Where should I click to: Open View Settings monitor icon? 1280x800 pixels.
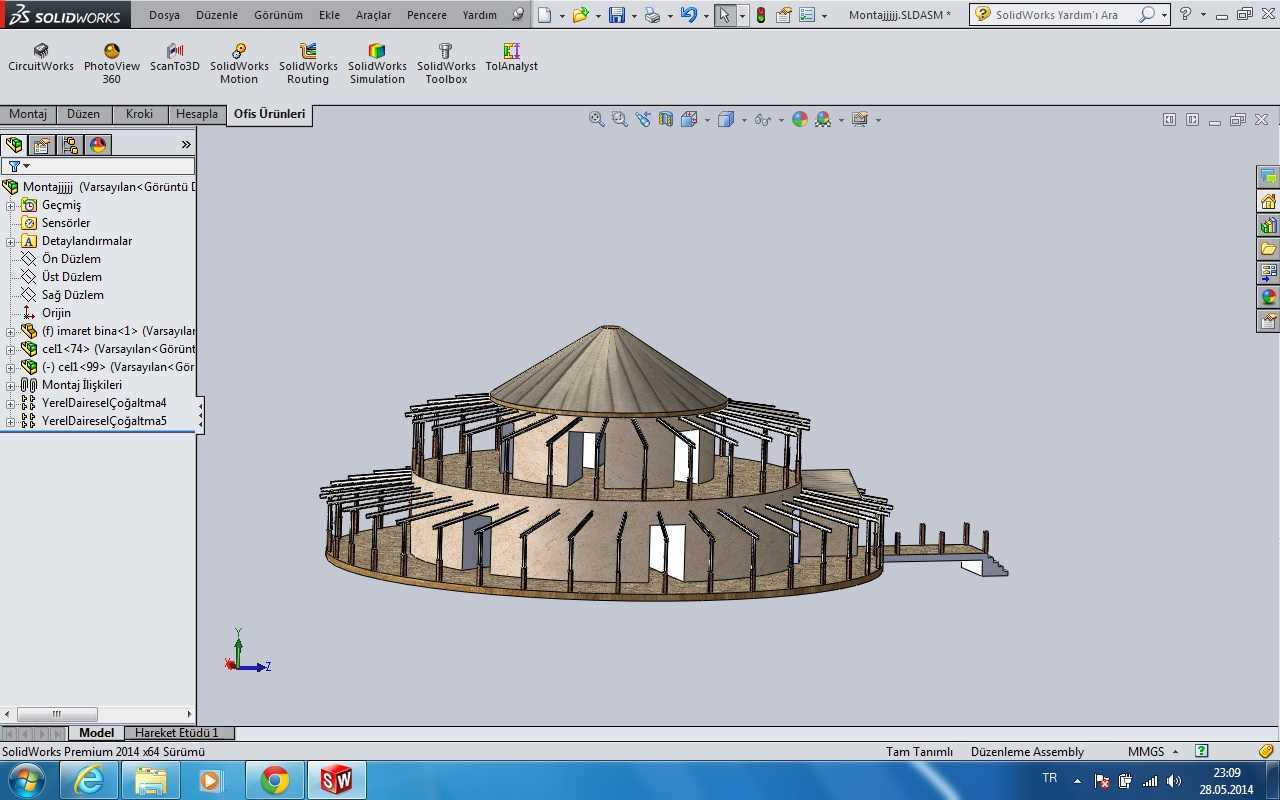click(x=860, y=119)
